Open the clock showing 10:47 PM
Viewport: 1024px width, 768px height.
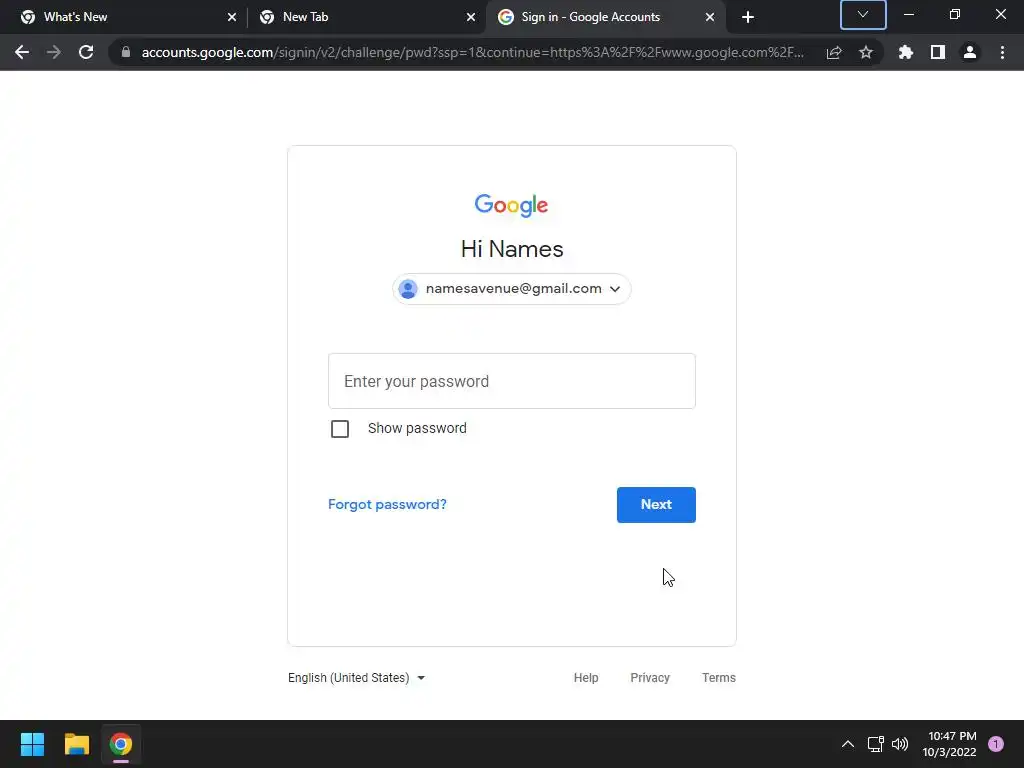(950, 744)
